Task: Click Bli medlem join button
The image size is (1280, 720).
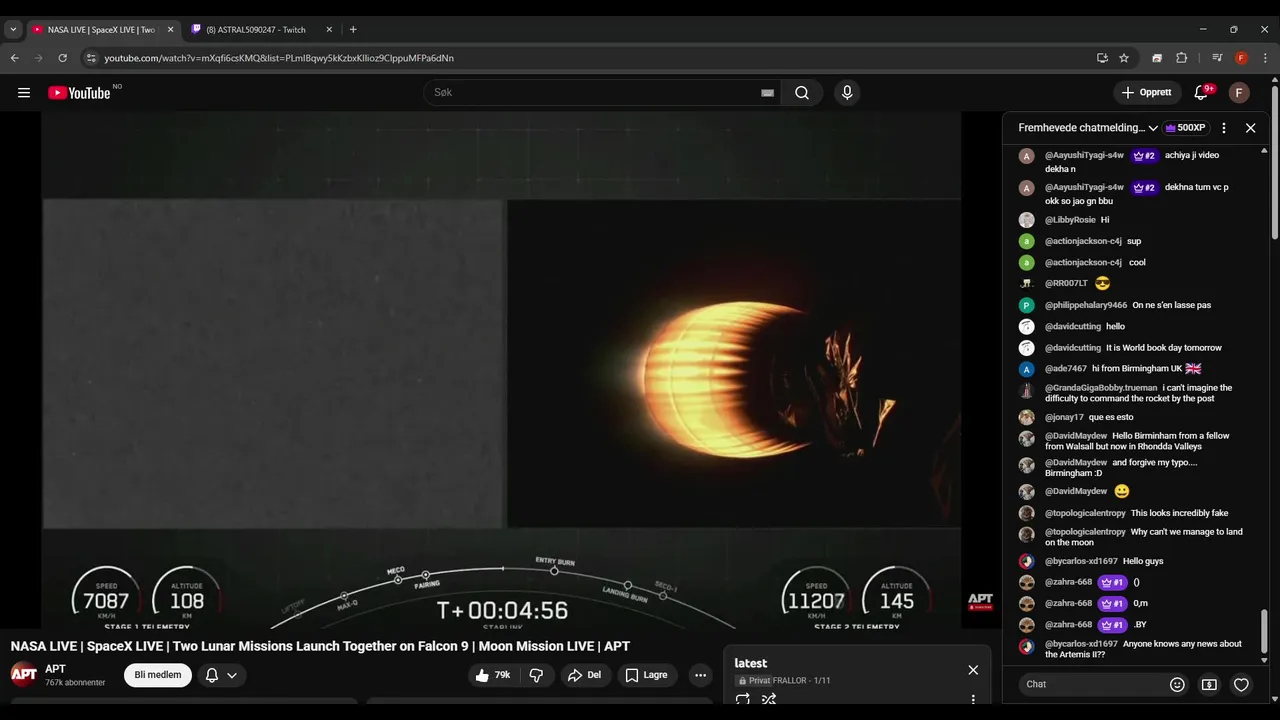Action: pyautogui.click(x=158, y=675)
